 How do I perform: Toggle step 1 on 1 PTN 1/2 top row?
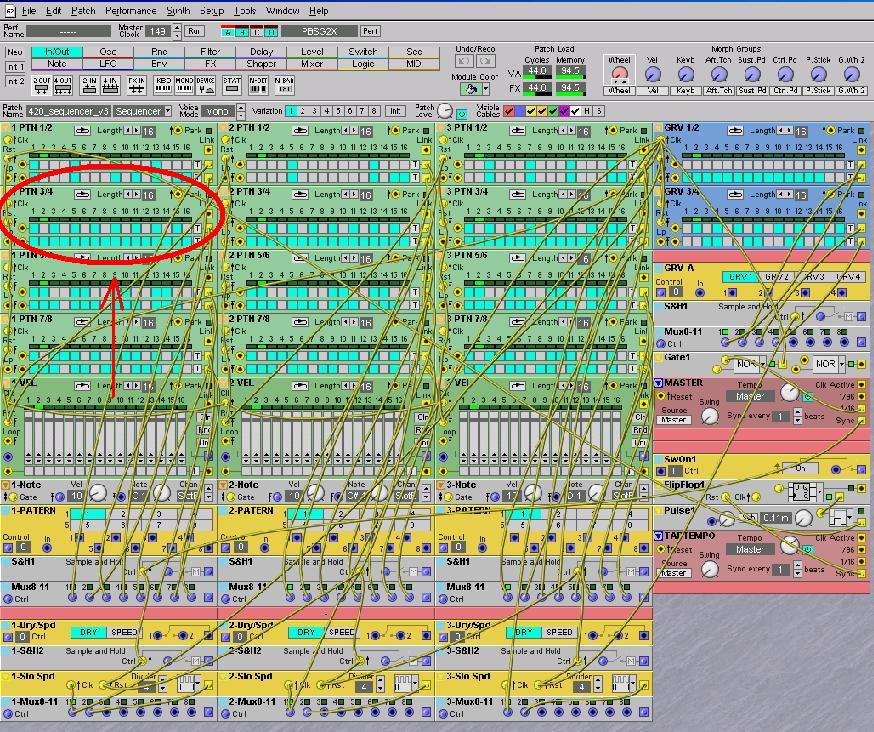pyautogui.click(x=35, y=165)
